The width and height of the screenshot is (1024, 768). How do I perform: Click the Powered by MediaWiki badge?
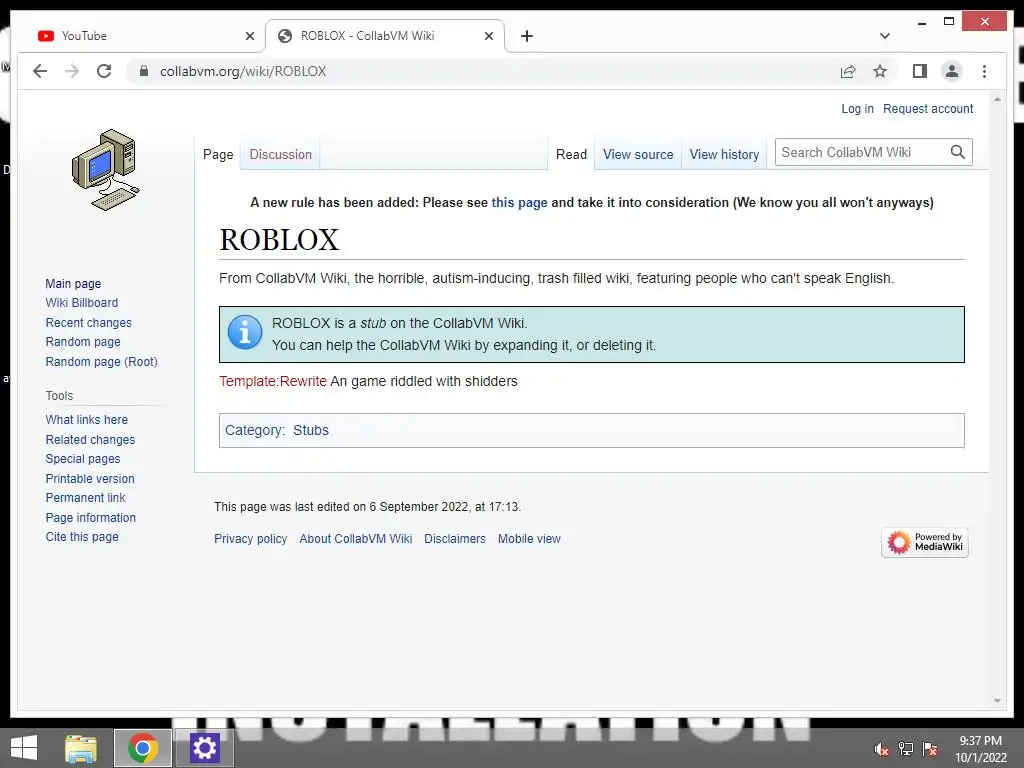point(925,542)
